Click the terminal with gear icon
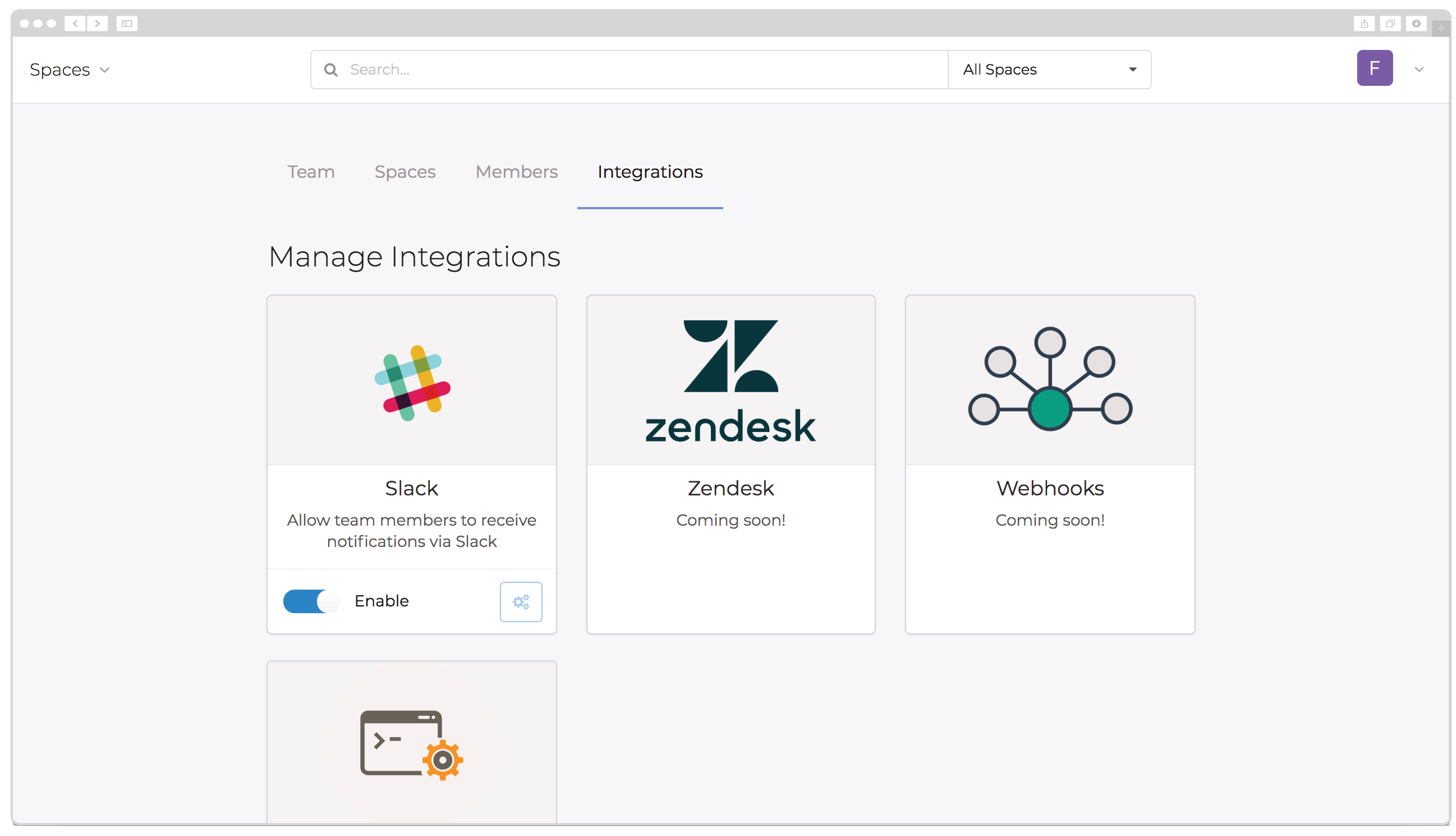 click(x=411, y=745)
